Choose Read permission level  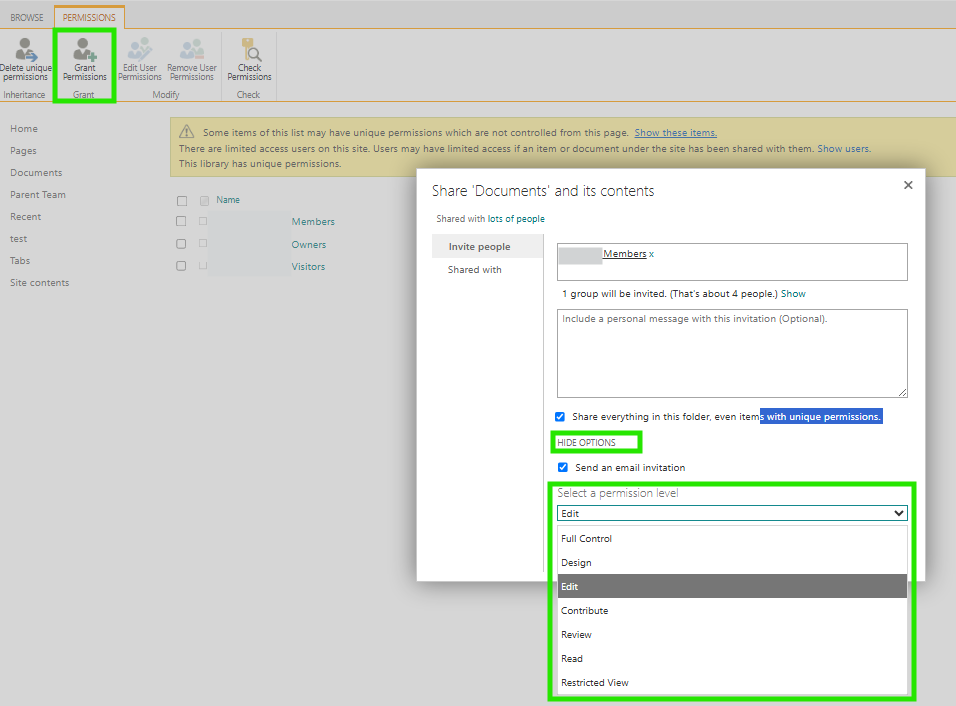[x=732, y=658]
